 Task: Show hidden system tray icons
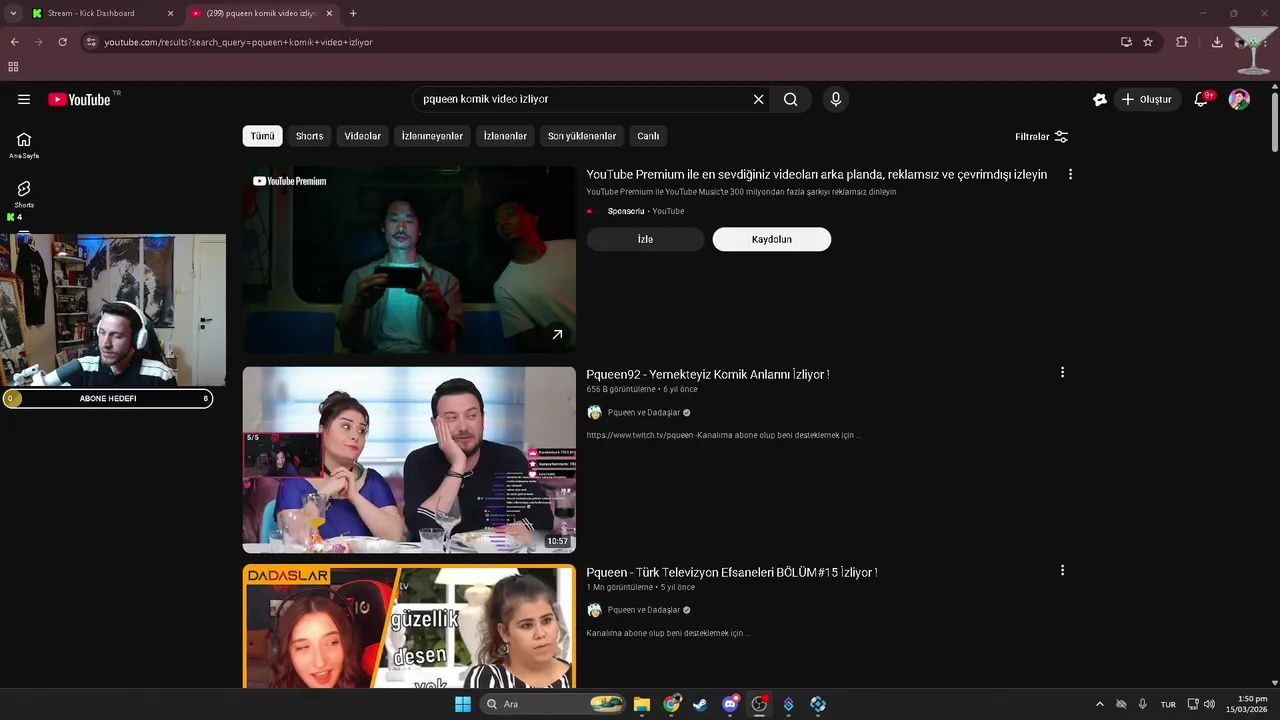(x=1100, y=704)
